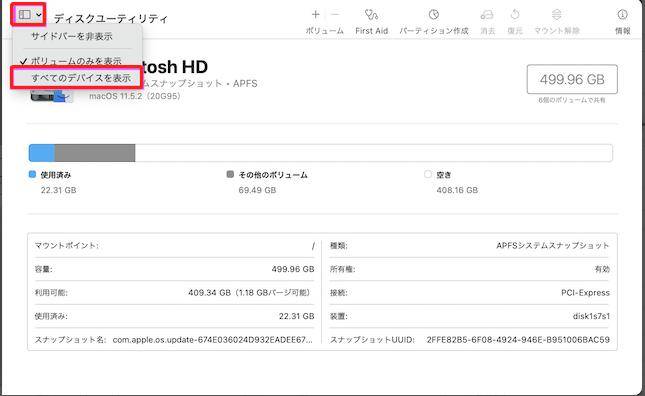Click the 408.16 GB free value
645x396 pixels.
pyautogui.click(x=457, y=190)
